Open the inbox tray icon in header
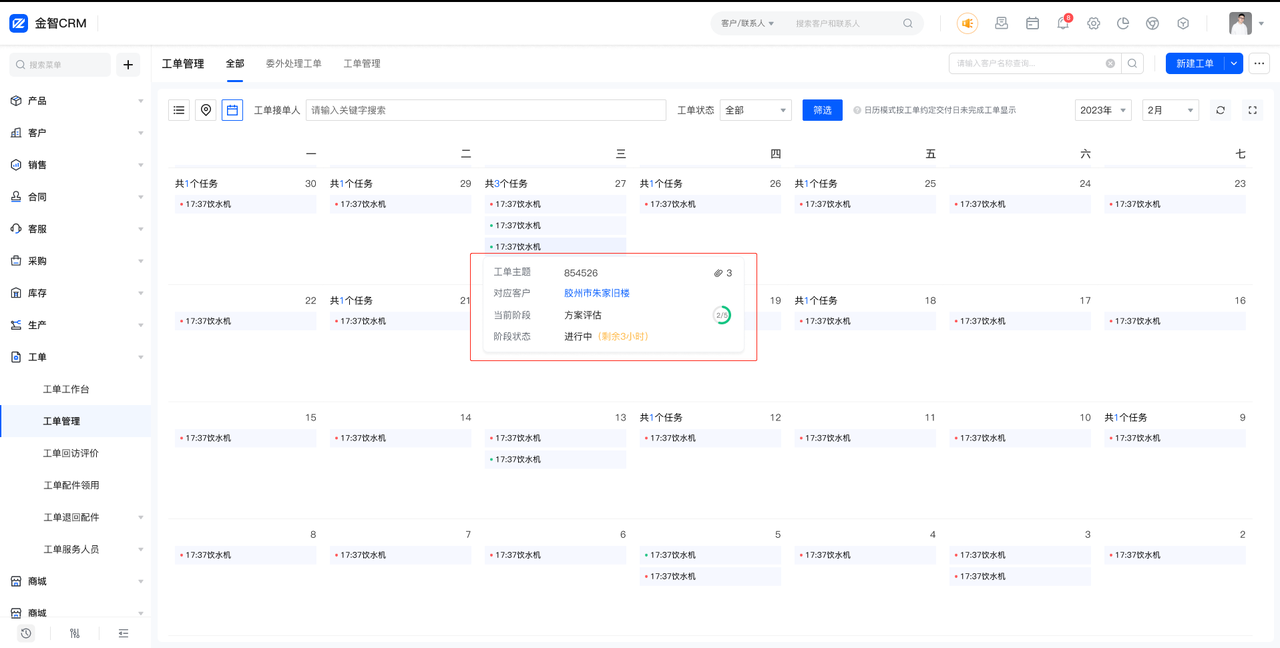 [x=1002, y=23]
